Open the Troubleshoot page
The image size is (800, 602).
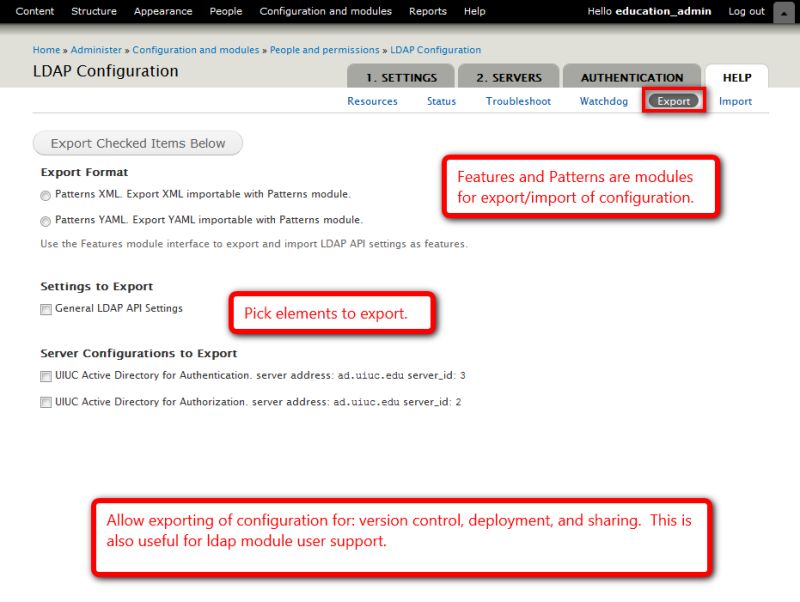[518, 101]
